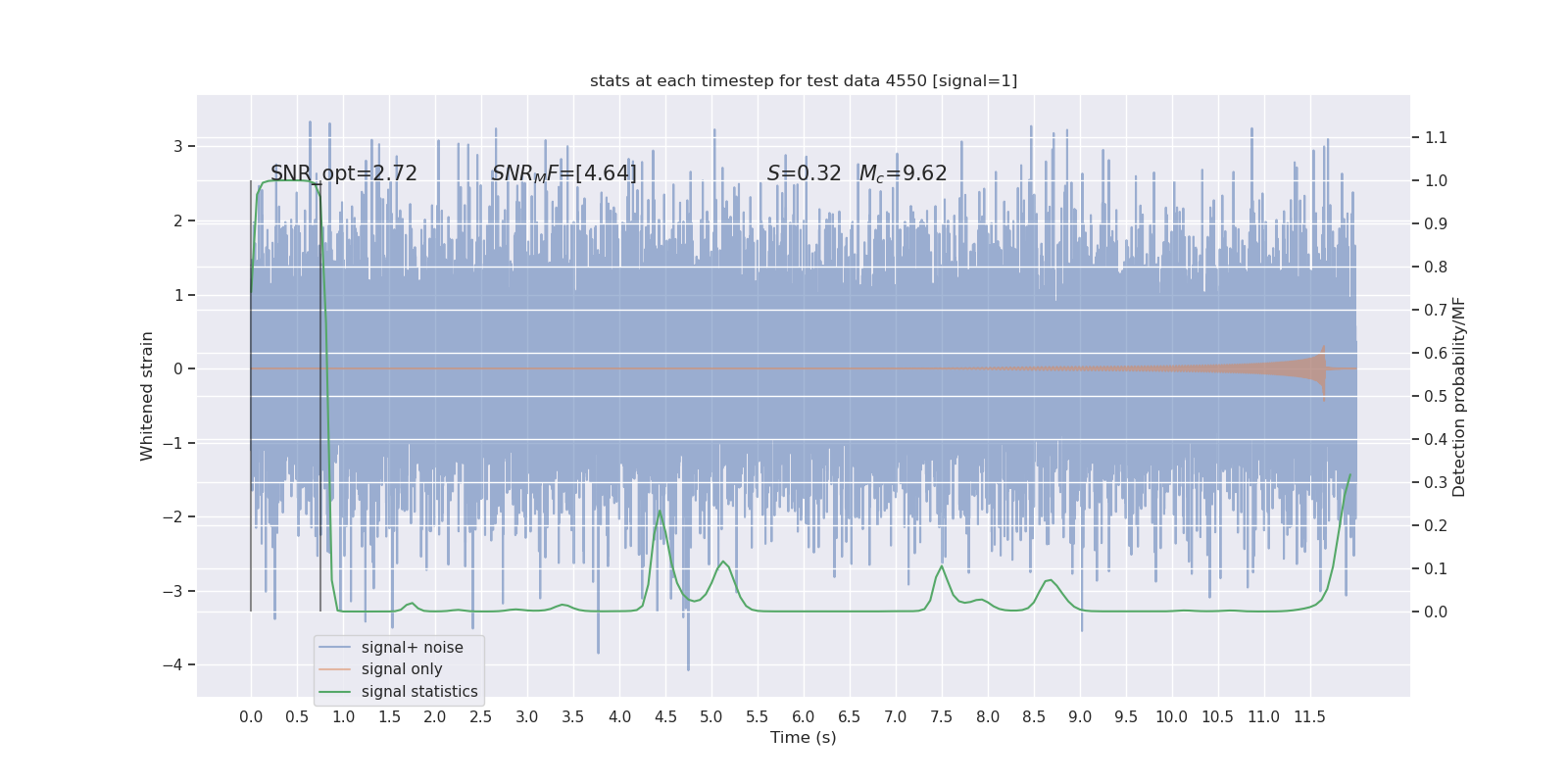Select the SNR_MF=[4.64] annotation

coord(564,173)
